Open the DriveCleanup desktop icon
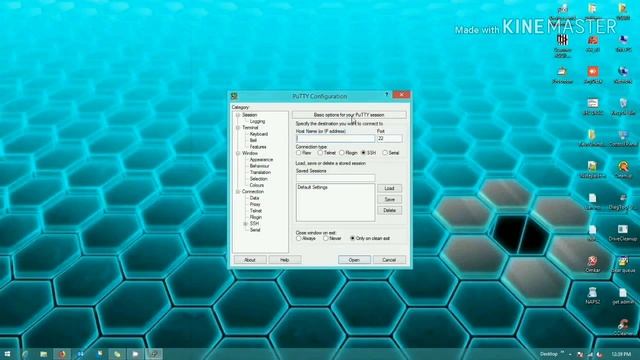640x360 pixels. point(622,233)
